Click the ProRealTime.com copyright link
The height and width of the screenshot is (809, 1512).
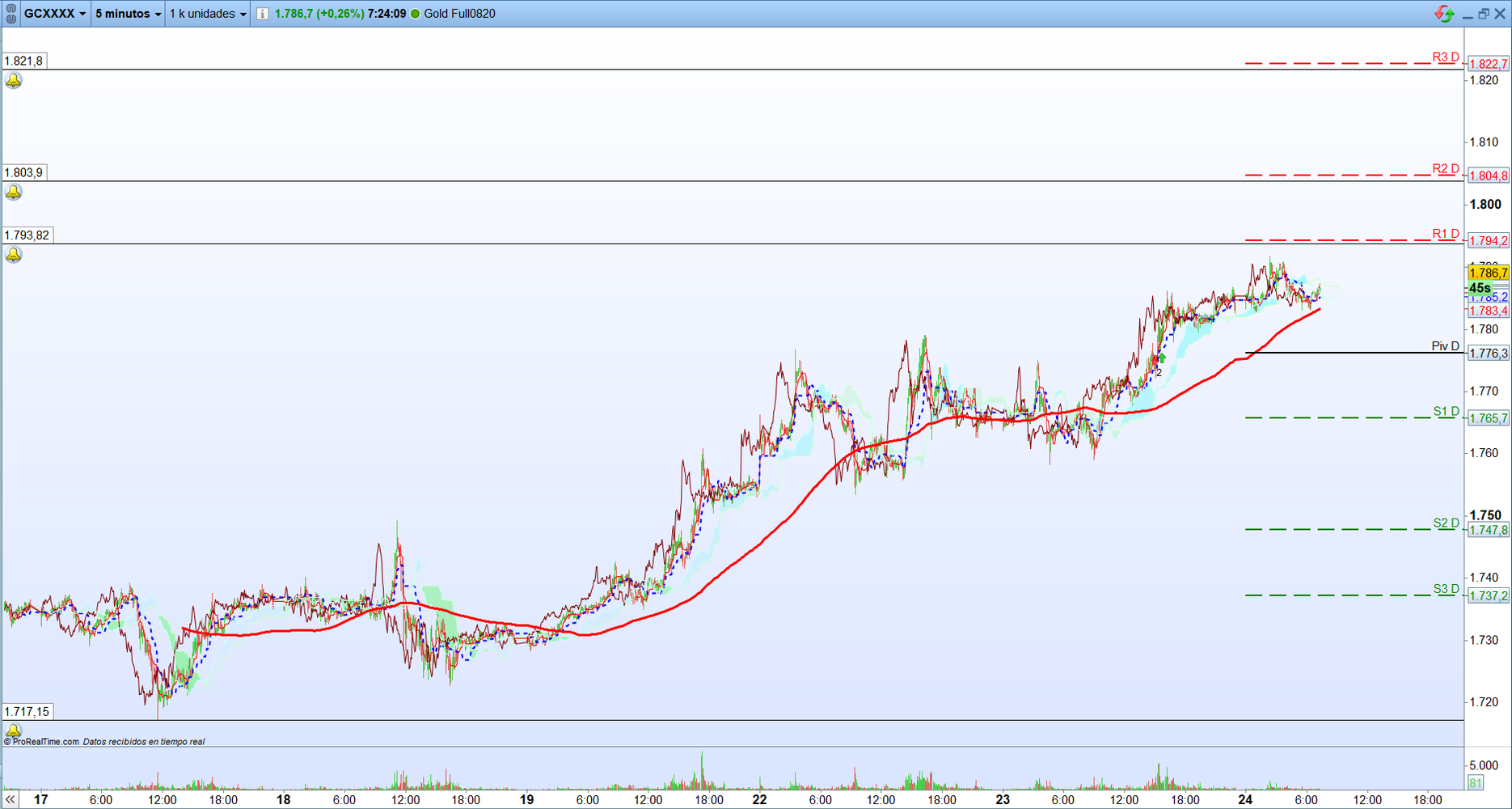point(41,742)
